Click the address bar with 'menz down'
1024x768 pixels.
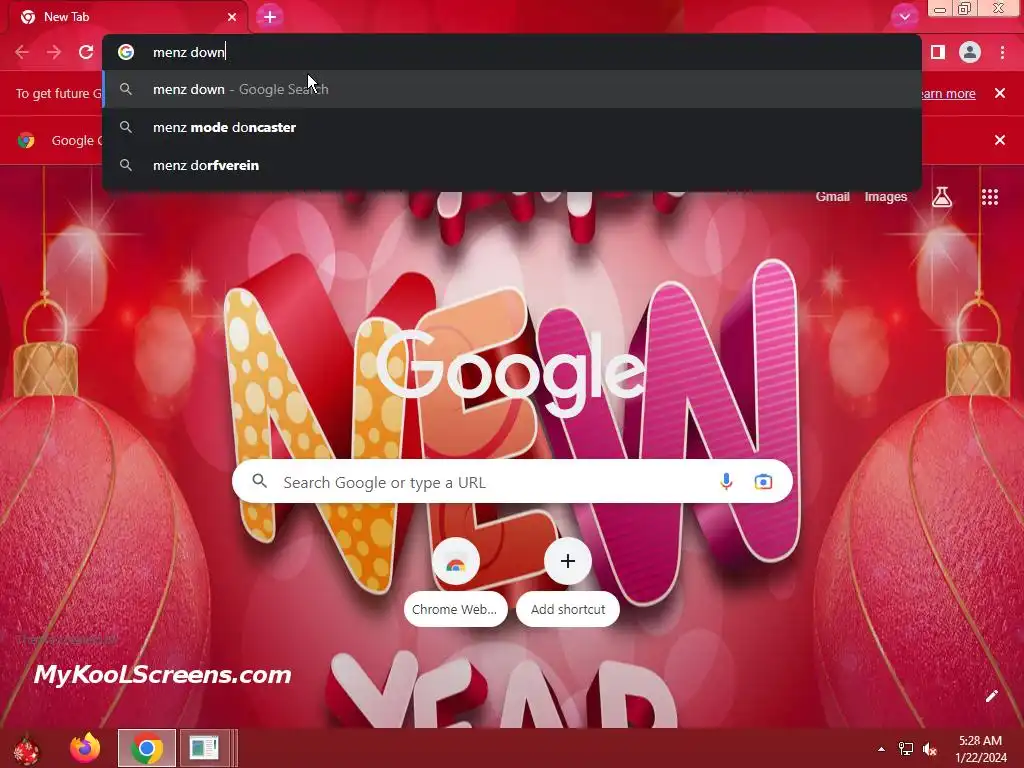(512, 52)
